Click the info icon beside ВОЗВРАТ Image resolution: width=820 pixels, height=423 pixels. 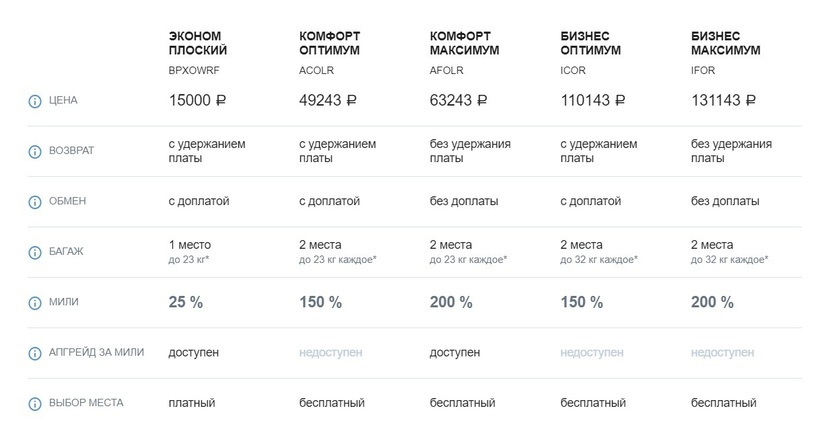point(34,151)
